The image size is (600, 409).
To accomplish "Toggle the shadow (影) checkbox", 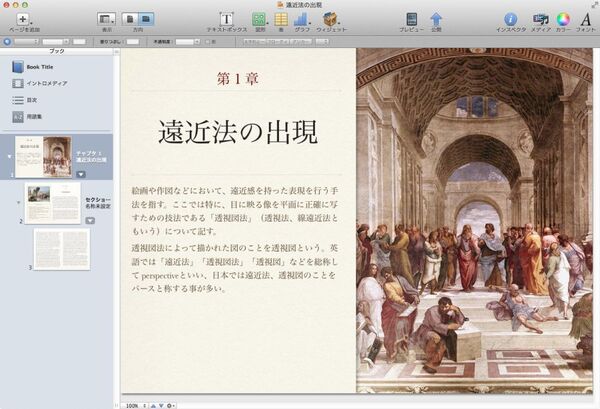I will [208, 42].
